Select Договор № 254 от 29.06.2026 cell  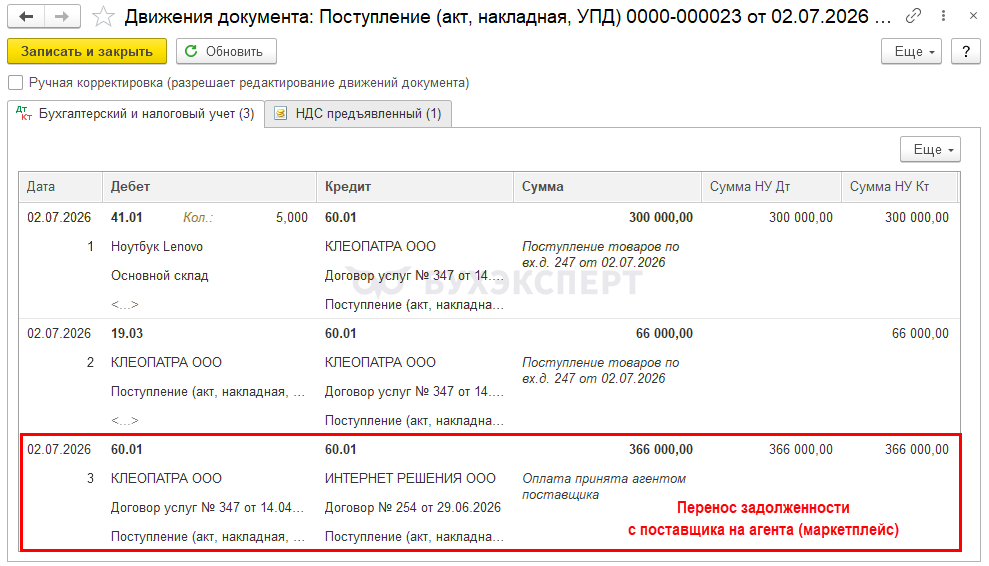coord(413,508)
